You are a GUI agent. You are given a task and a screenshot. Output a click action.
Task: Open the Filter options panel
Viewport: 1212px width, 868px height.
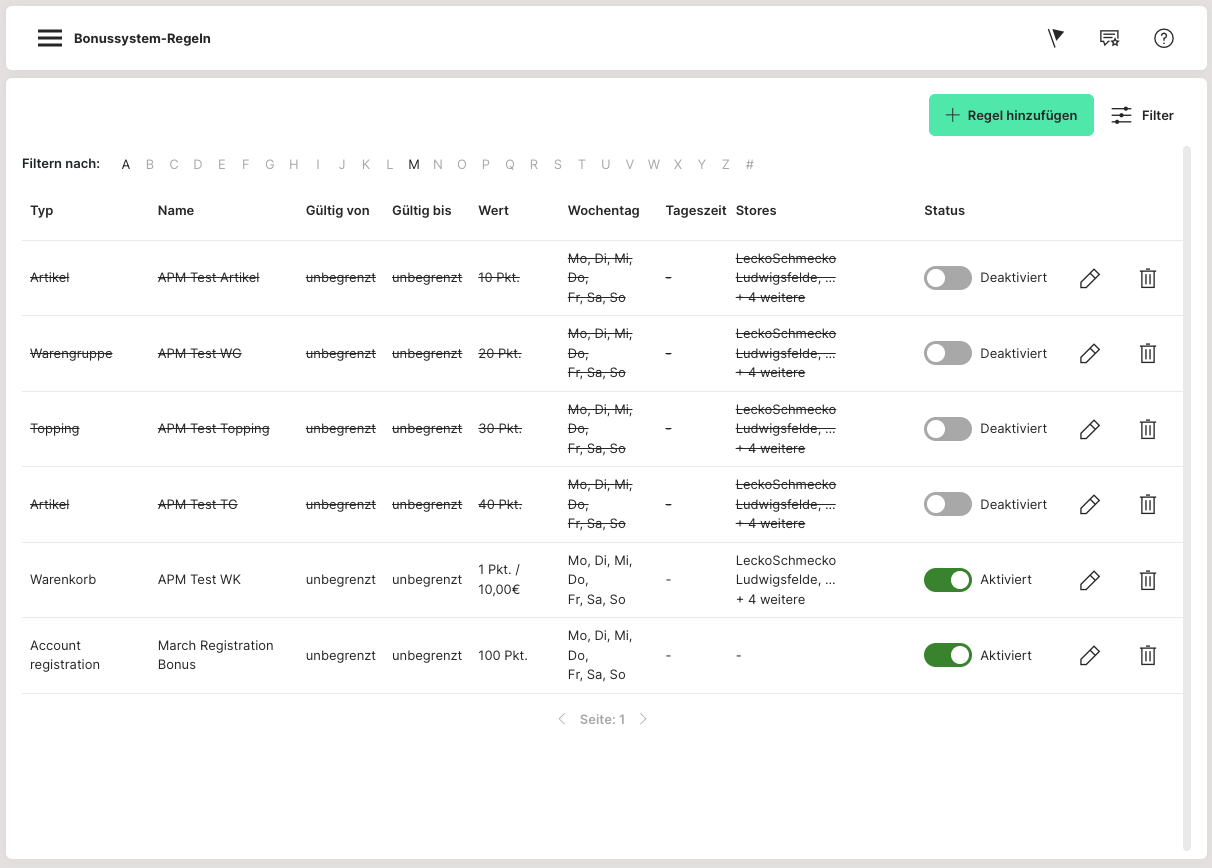[x=1142, y=115]
